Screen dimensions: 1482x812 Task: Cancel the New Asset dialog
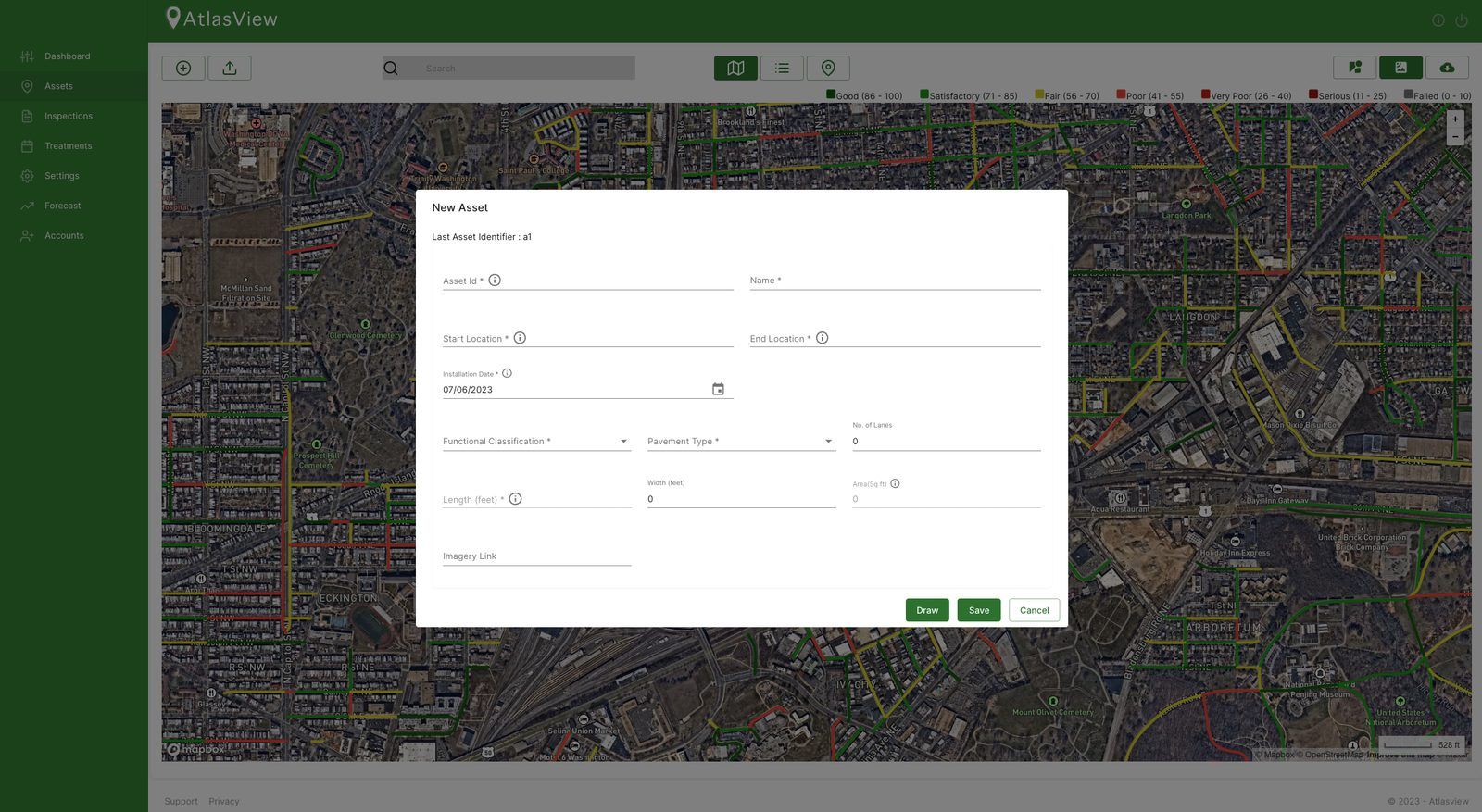click(x=1034, y=610)
